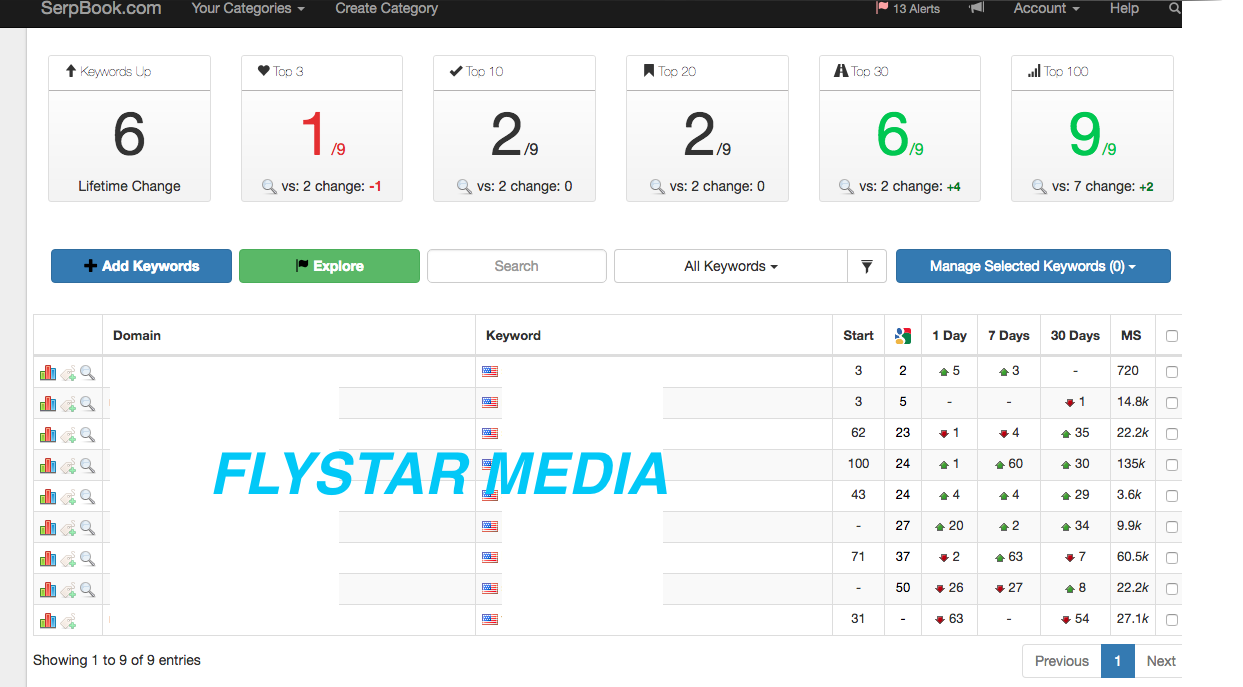Image resolution: width=1243 pixels, height=687 pixels.
Task: Check the checkbox in the 720 MS row
Action: click(1172, 372)
